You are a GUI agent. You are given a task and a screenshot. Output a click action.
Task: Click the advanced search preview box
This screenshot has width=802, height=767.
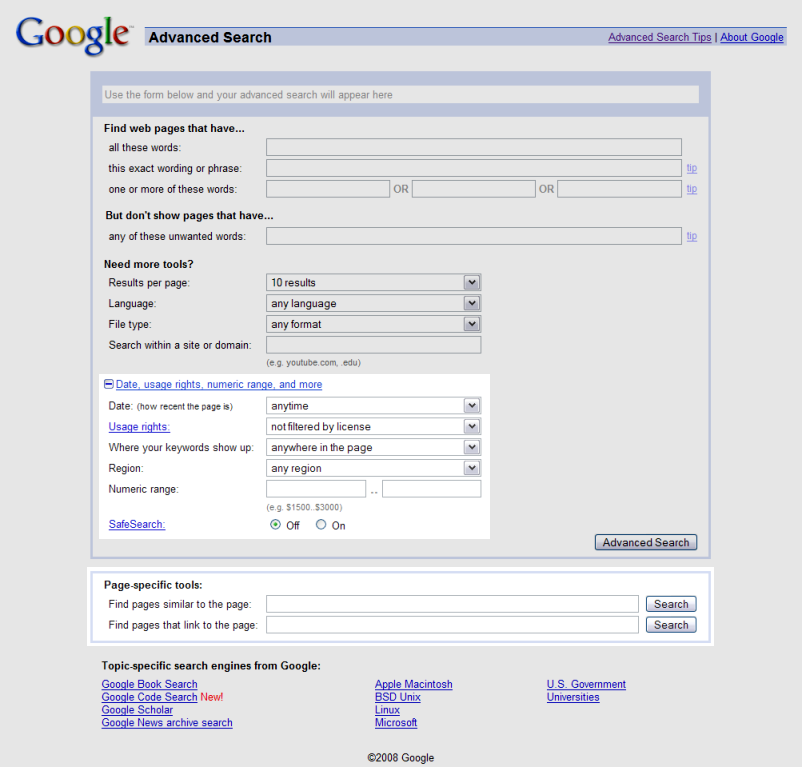click(x=400, y=95)
